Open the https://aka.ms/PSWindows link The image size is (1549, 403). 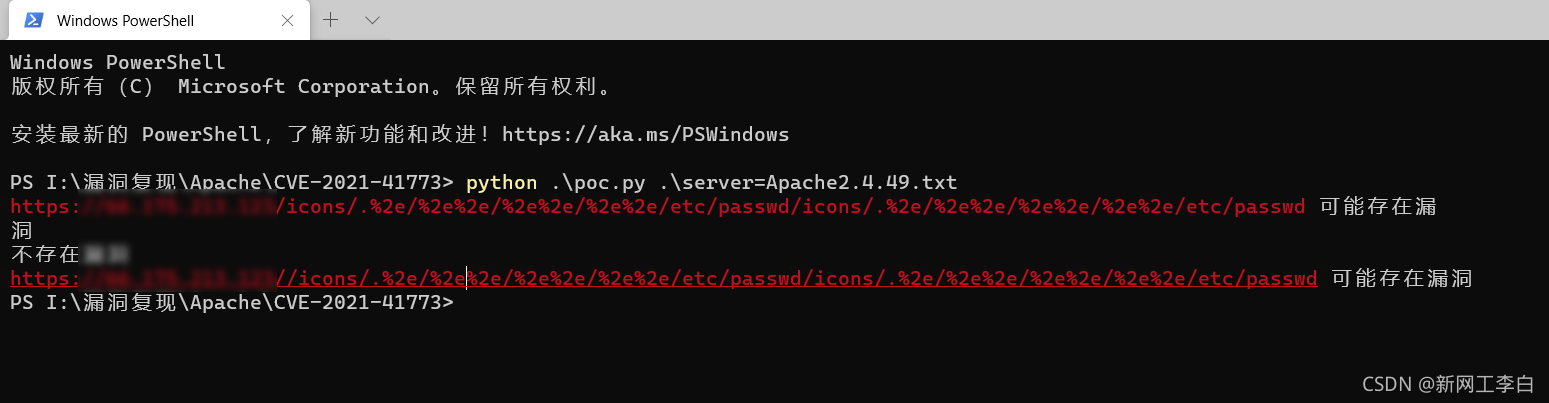[x=645, y=134]
